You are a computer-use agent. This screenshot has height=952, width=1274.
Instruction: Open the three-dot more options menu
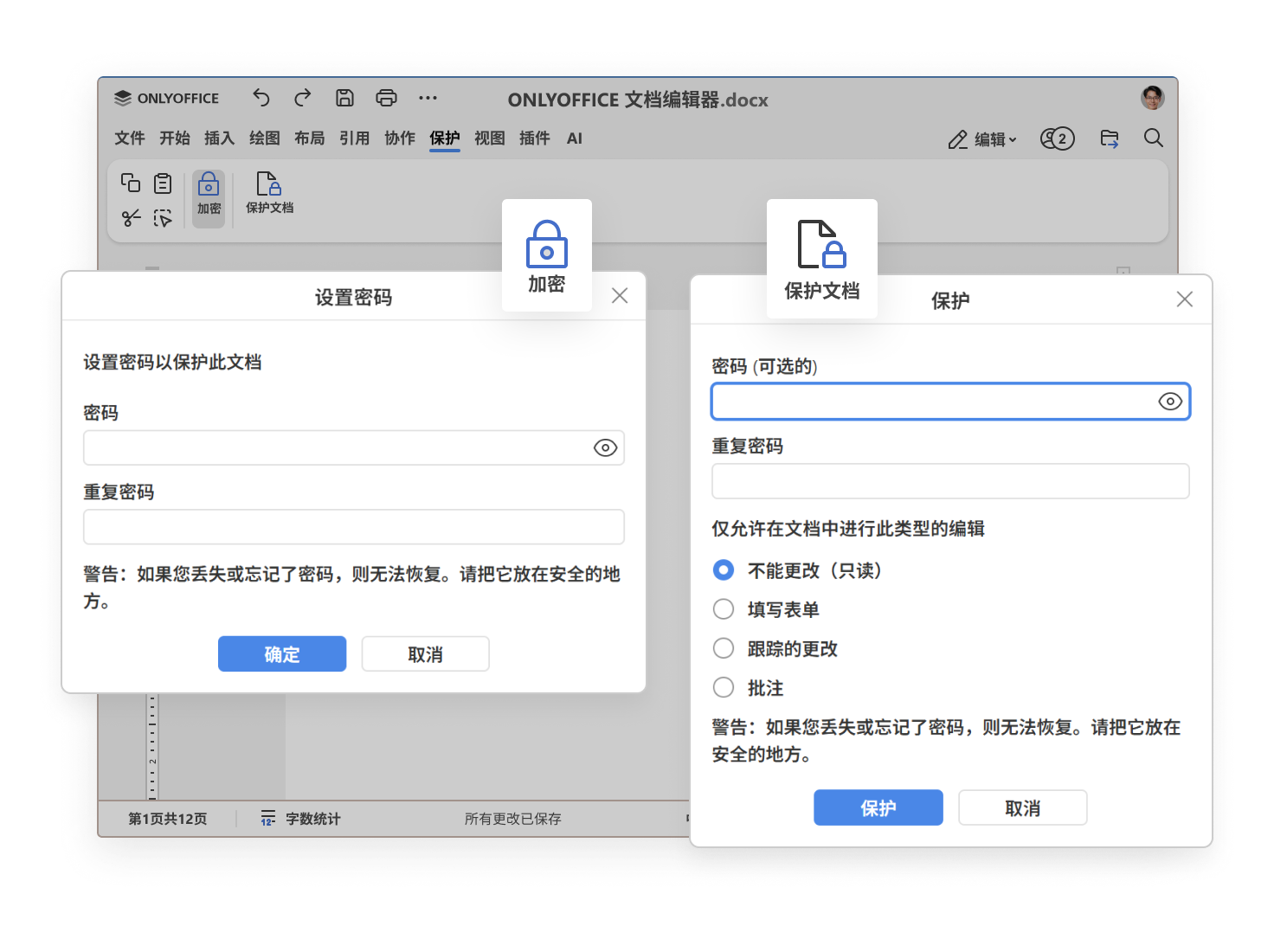428,98
